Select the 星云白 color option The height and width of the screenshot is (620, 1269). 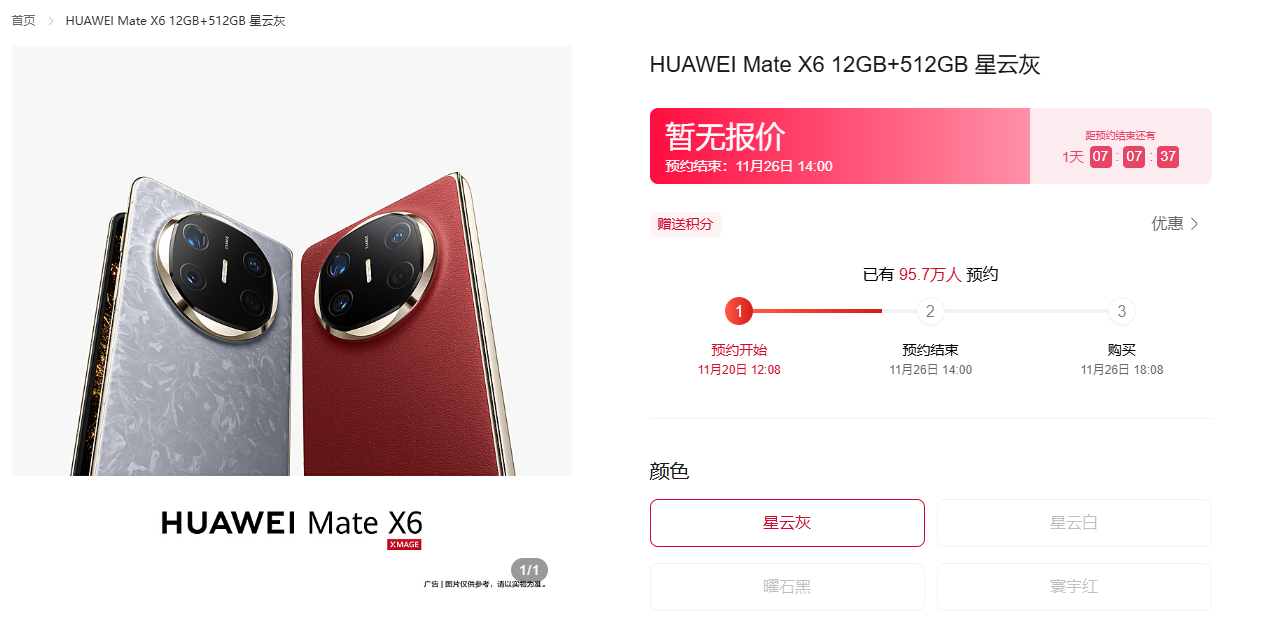pyautogui.click(x=1074, y=523)
